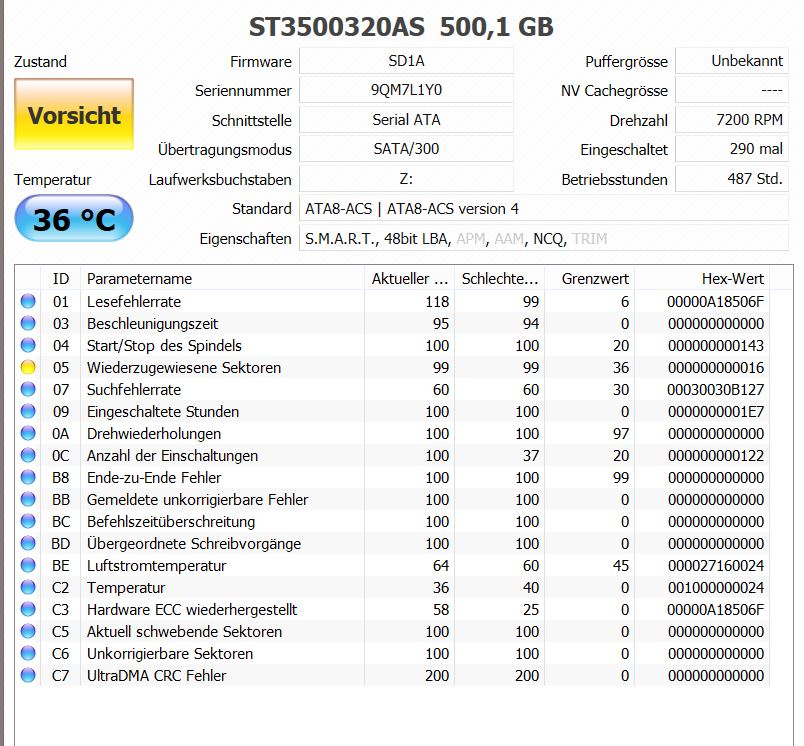The height and width of the screenshot is (746, 804).
Task: Click the status orb for Aktuell schwebende Sektoren
Action: [28, 632]
